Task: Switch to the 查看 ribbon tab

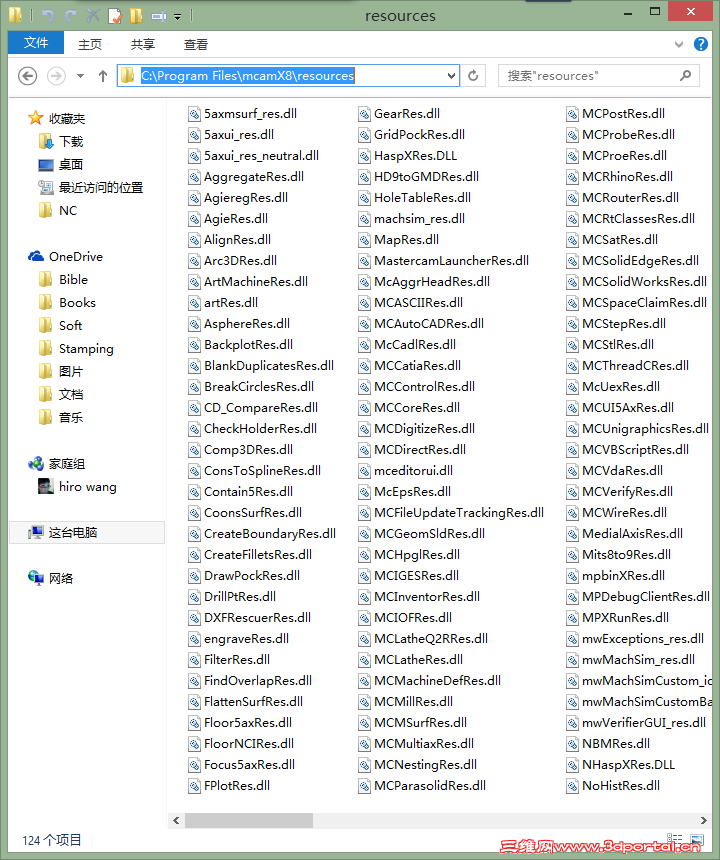Action: point(196,44)
